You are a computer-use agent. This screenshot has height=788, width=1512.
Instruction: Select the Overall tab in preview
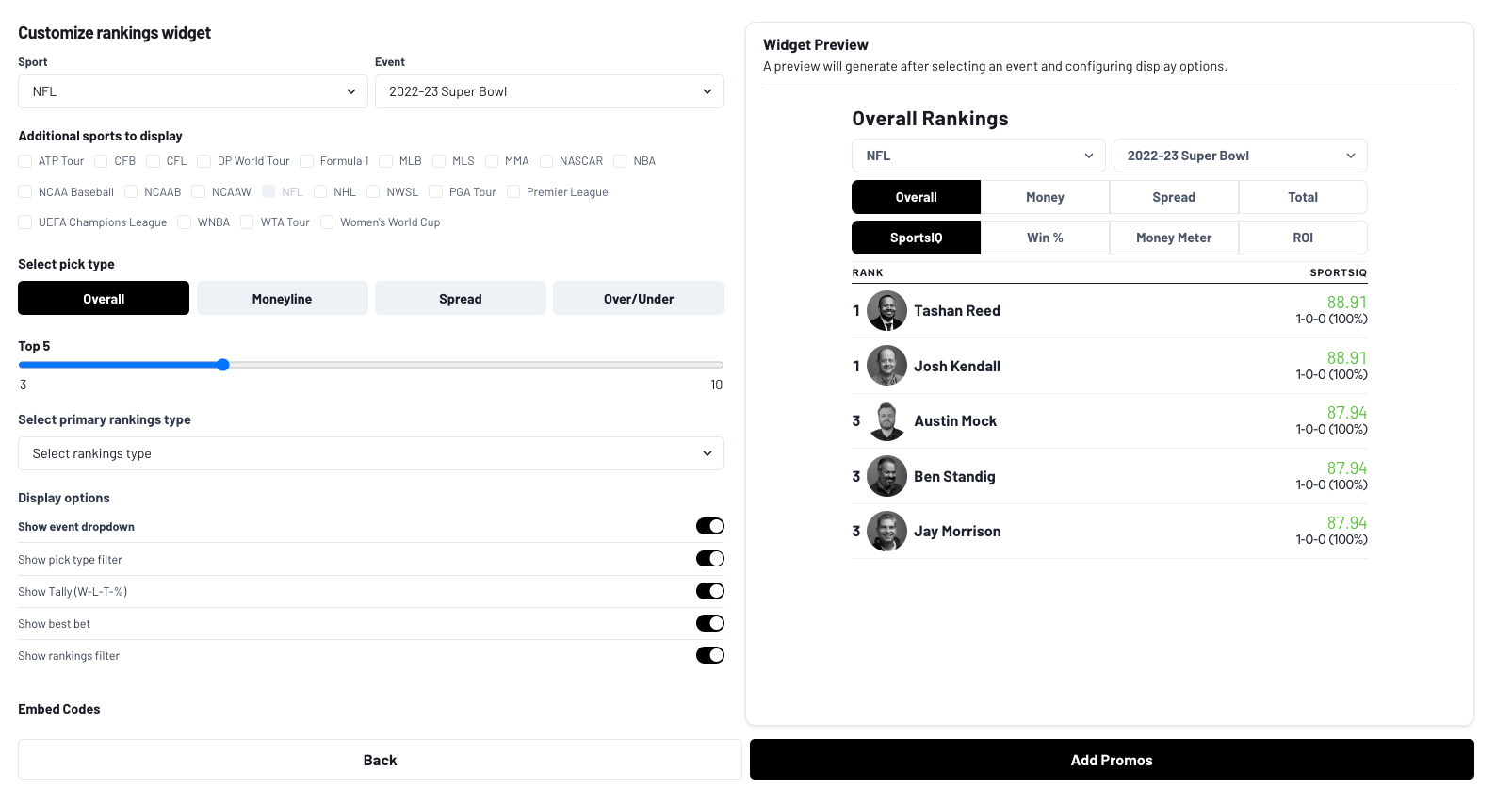tap(916, 197)
